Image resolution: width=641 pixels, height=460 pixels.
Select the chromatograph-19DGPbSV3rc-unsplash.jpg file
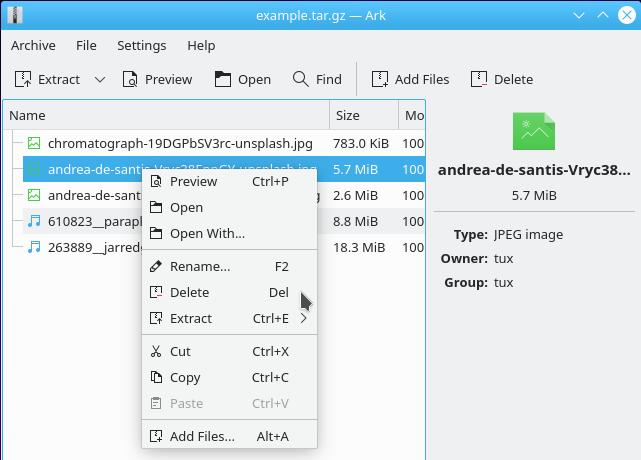click(x=180, y=143)
